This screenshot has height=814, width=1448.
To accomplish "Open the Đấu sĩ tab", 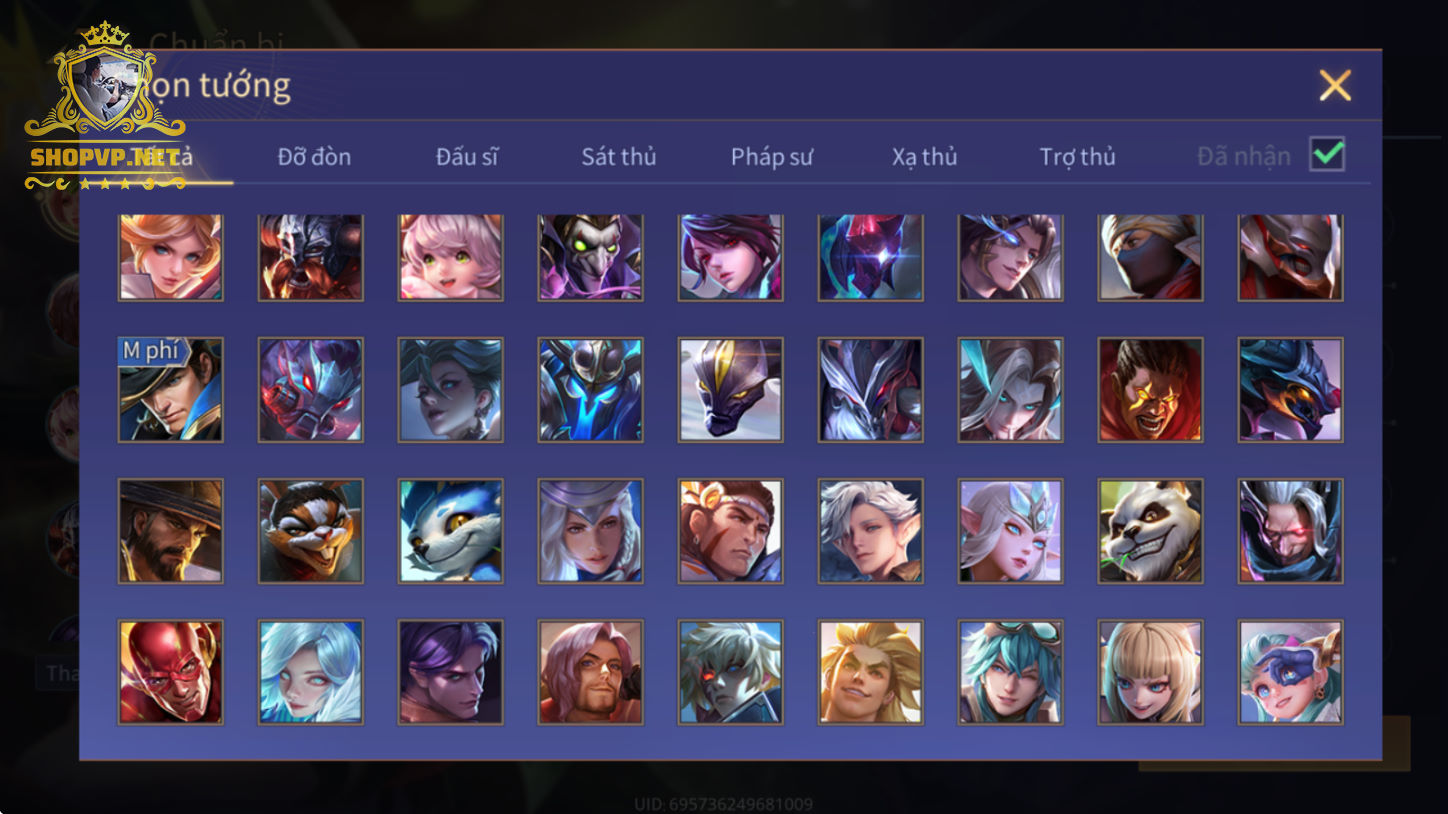I will (x=467, y=157).
